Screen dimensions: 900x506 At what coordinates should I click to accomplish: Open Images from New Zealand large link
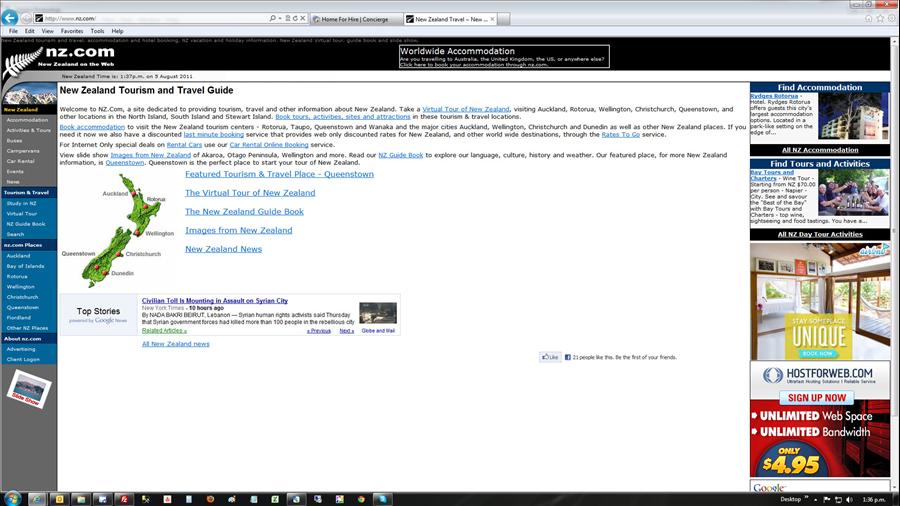pyautogui.click(x=238, y=230)
